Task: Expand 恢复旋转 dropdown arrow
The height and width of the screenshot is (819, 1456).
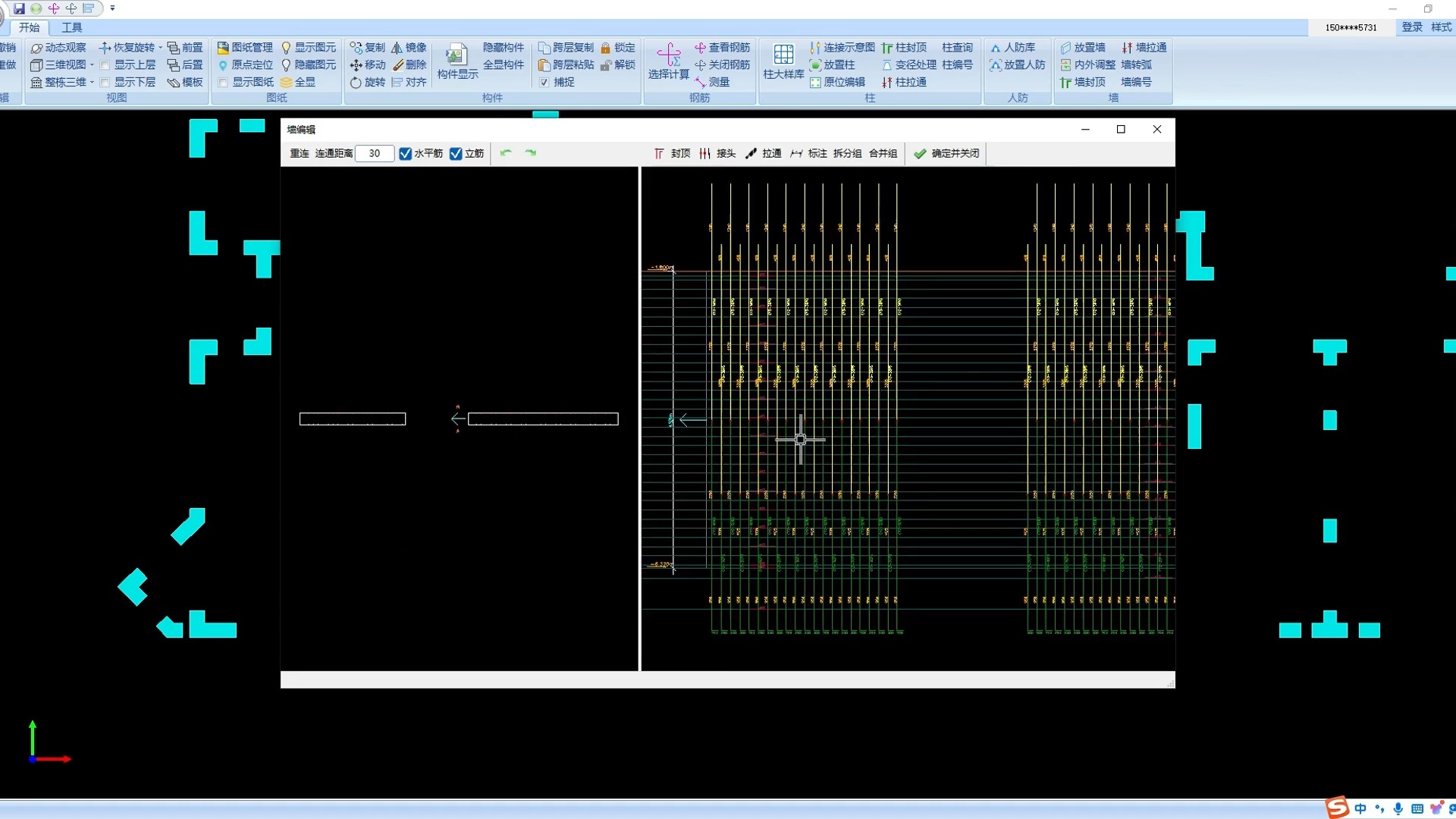Action: pos(160,48)
